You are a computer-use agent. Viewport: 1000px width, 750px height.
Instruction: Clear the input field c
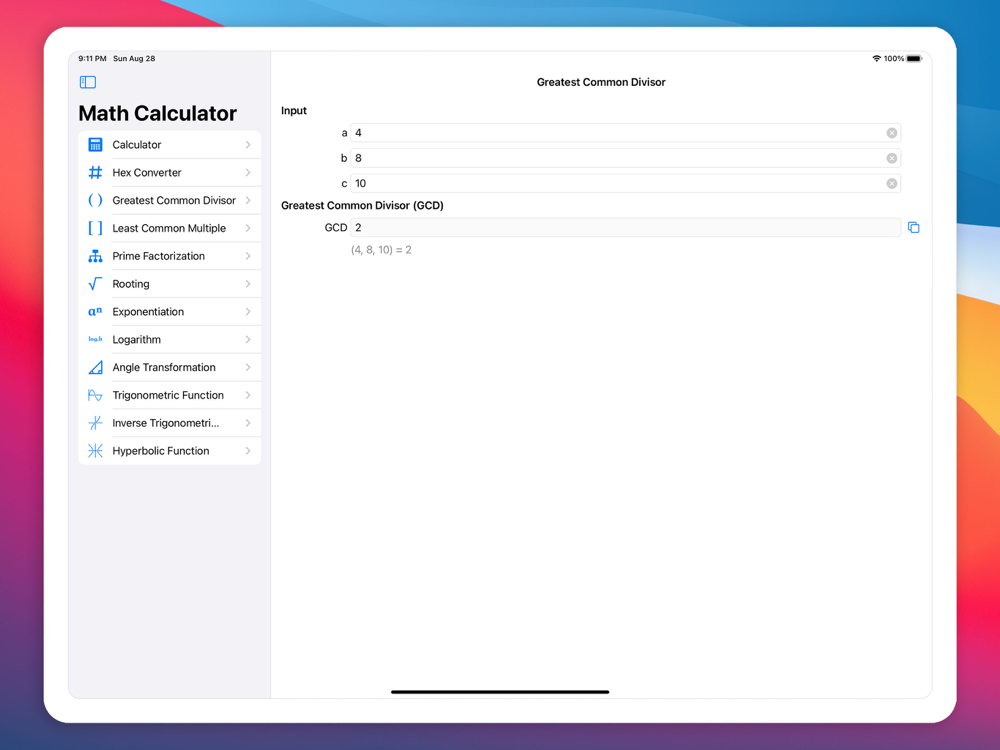[x=892, y=184]
